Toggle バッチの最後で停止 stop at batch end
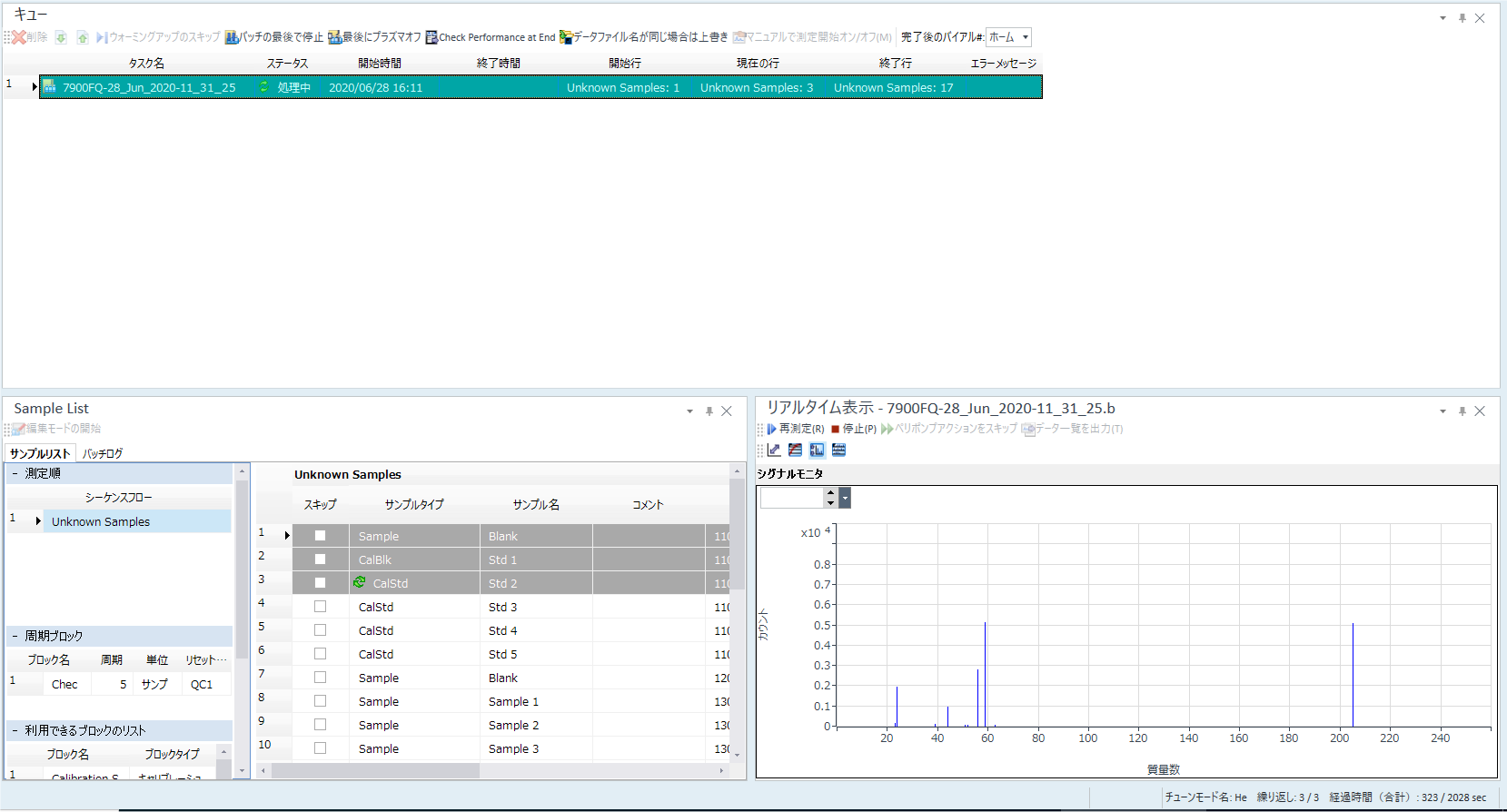Screen dimensions: 1507x812 click(x=274, y=37)
